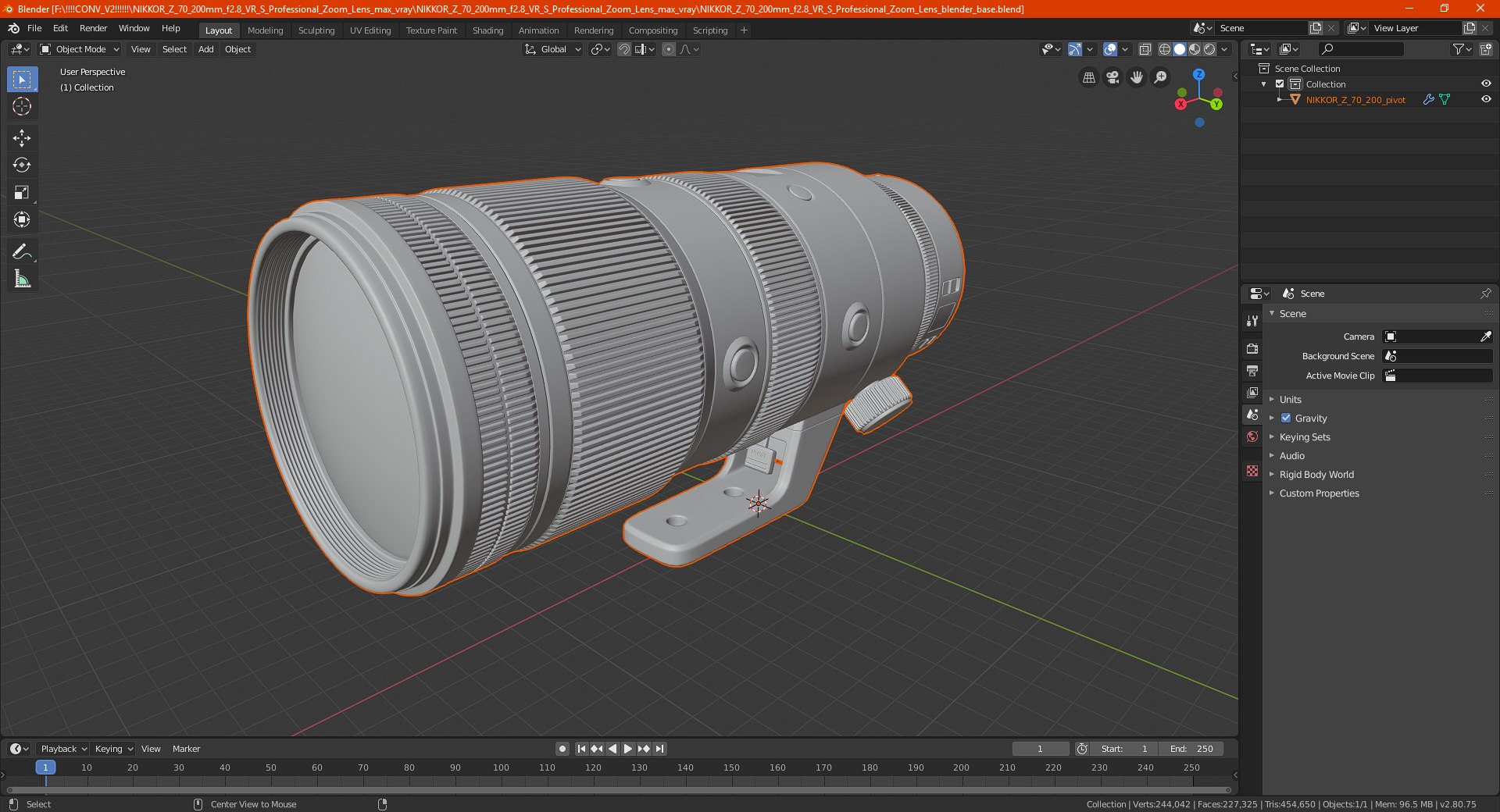
Task: Jump to the timeline end frame
Action: pyautogui.click(x=659, y=749)
